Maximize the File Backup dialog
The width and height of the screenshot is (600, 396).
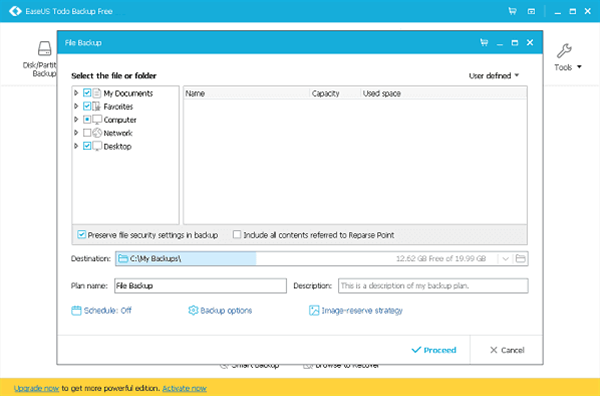pyautogui.click(x=515, y=43)
